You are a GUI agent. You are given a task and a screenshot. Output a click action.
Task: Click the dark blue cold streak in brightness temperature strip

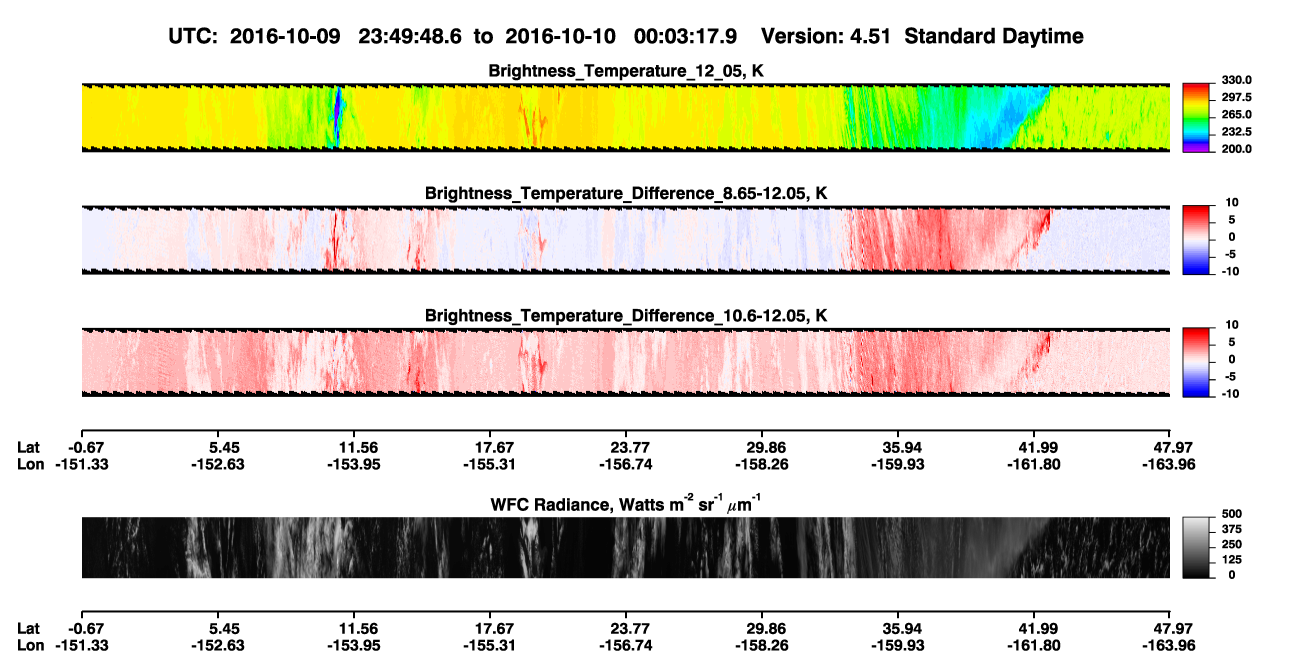point(337,117)
